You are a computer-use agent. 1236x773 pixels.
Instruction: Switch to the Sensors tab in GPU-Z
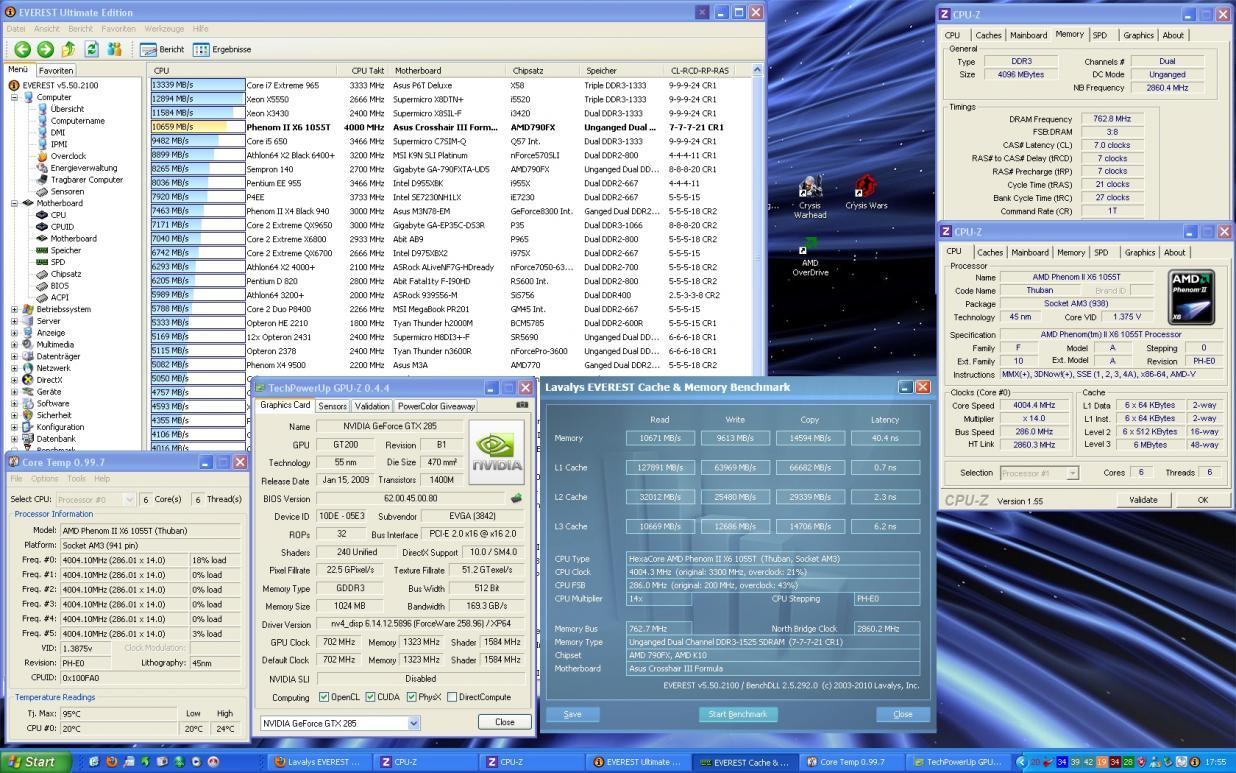coord(332,406)
